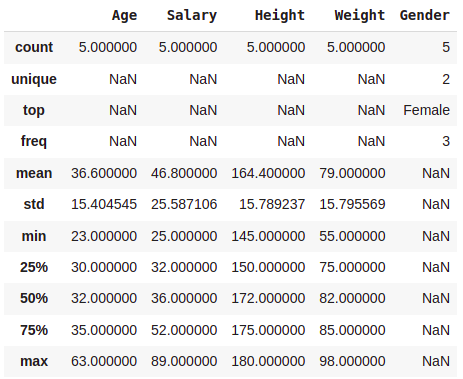Select the top row label
Image resolution: width=463 pixels, height=379 pixels.
(x=34, y=111)
